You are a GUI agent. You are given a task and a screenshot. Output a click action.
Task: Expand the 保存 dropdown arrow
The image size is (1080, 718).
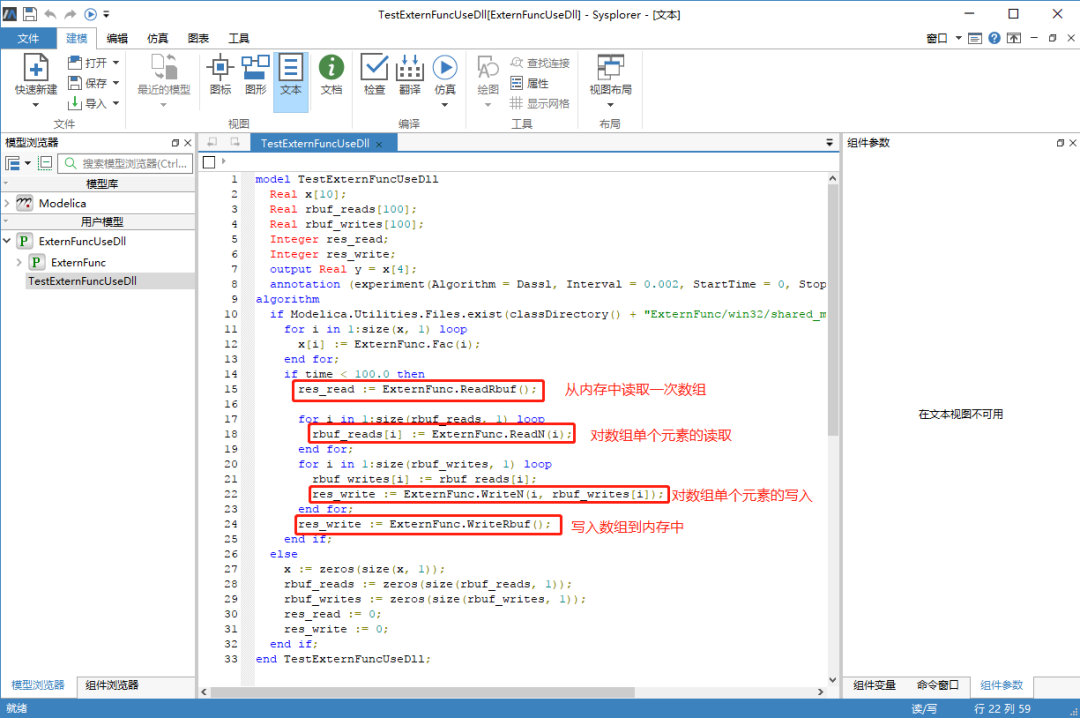(x=116, y=83)
